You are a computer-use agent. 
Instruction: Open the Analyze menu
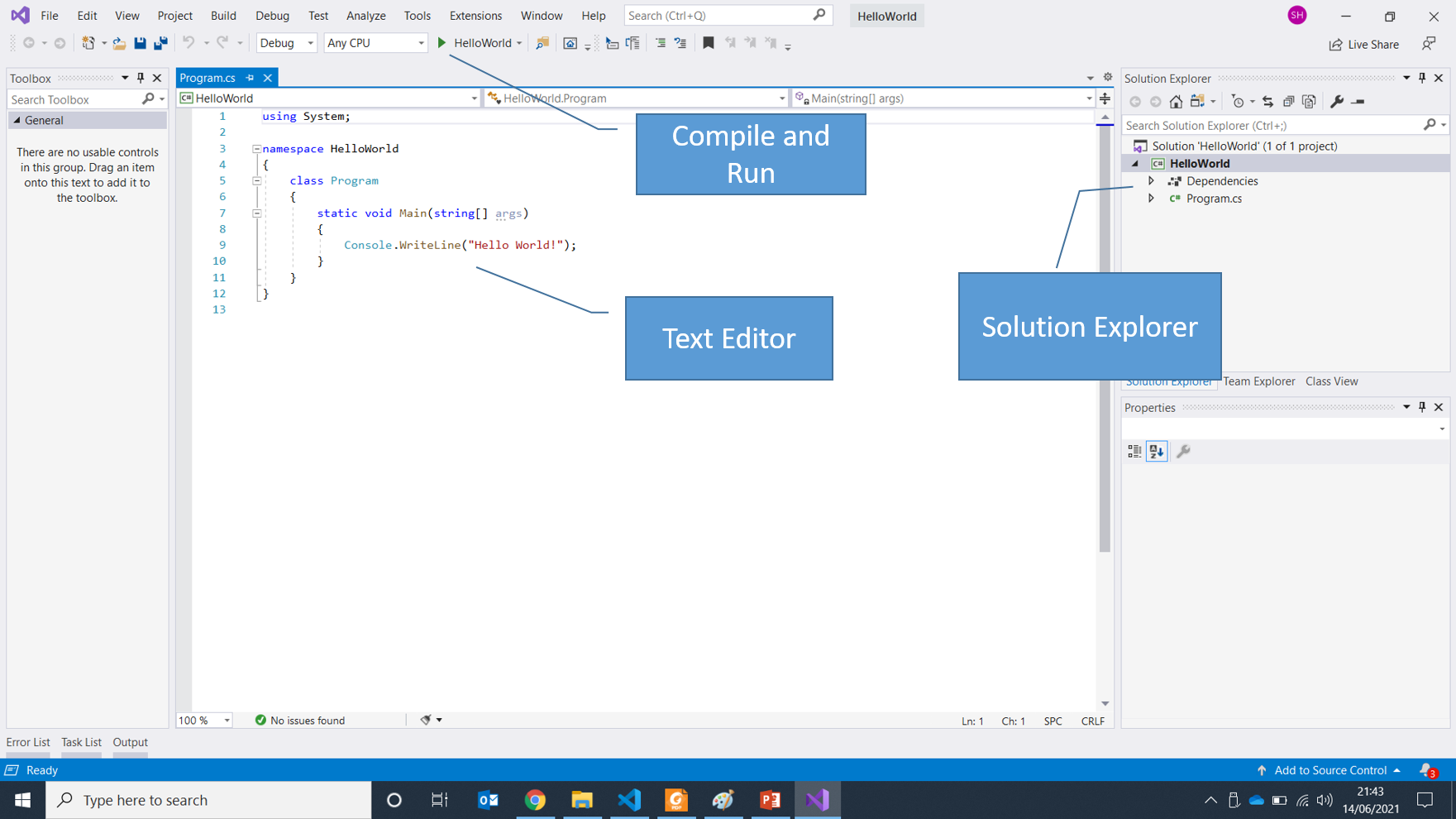click(365, 16)
